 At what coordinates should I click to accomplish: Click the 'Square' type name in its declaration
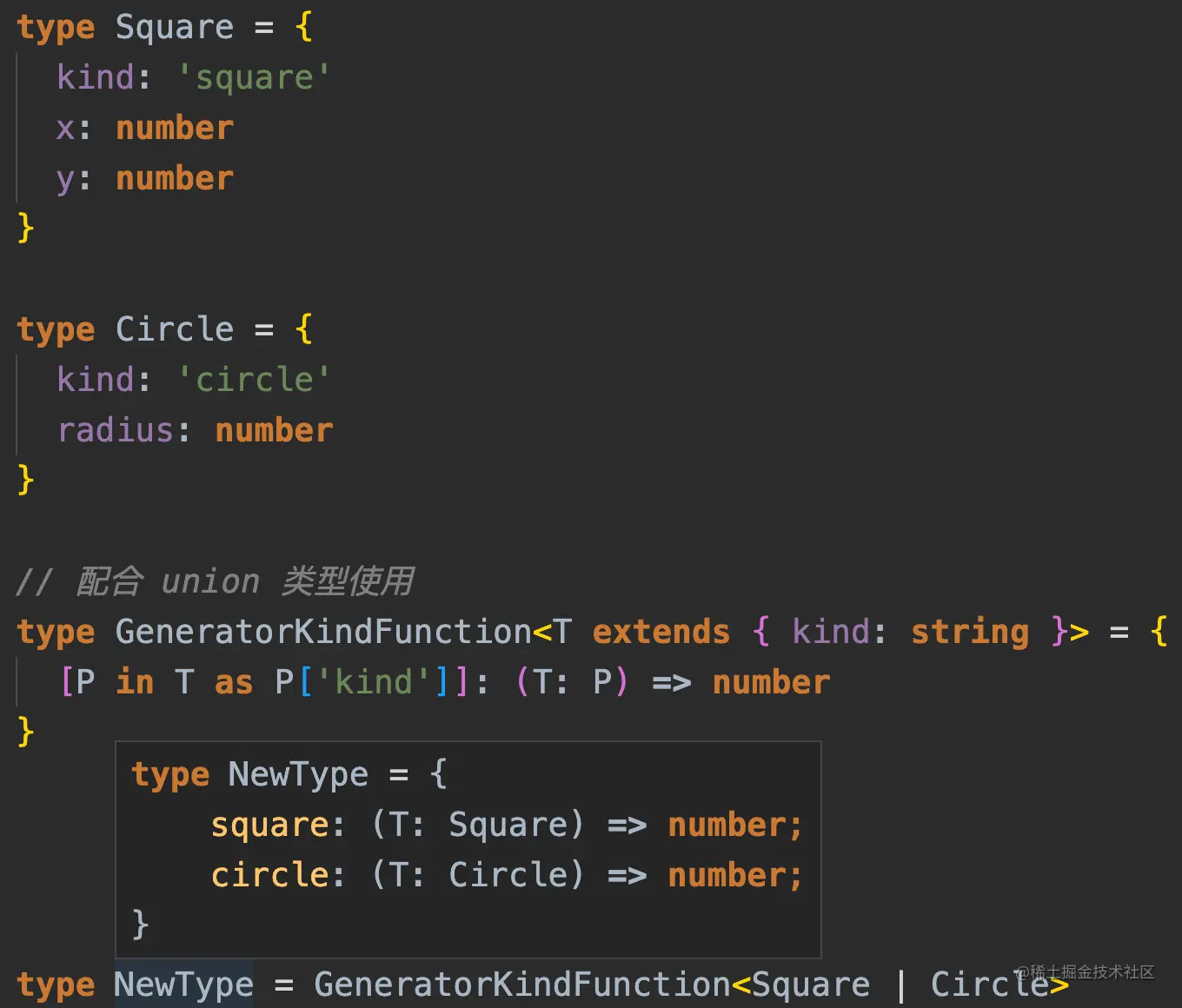175,28
